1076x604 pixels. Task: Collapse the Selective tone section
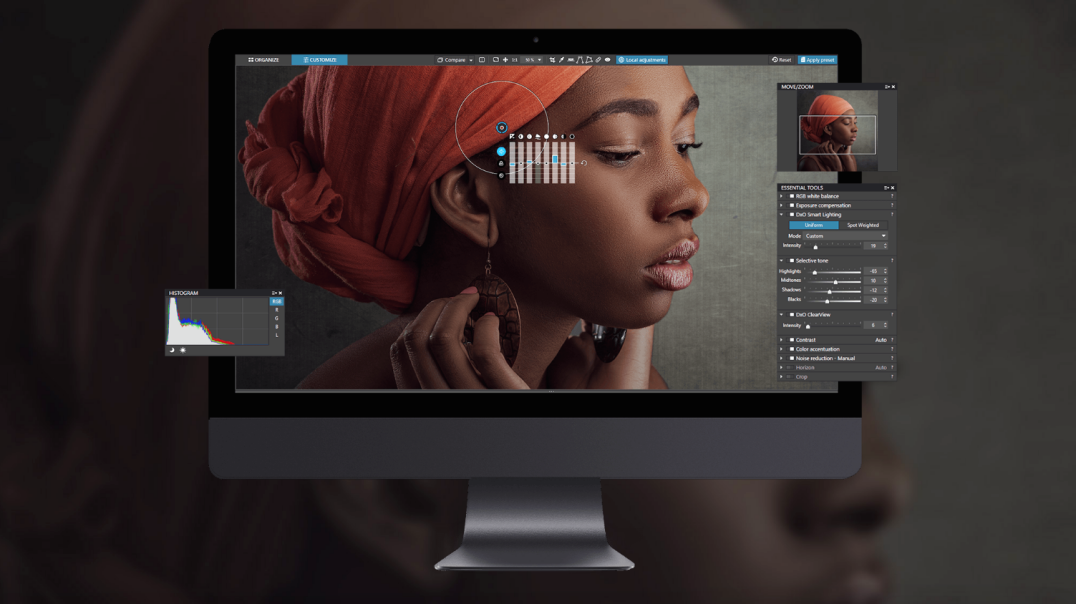(x=782, y=261)
